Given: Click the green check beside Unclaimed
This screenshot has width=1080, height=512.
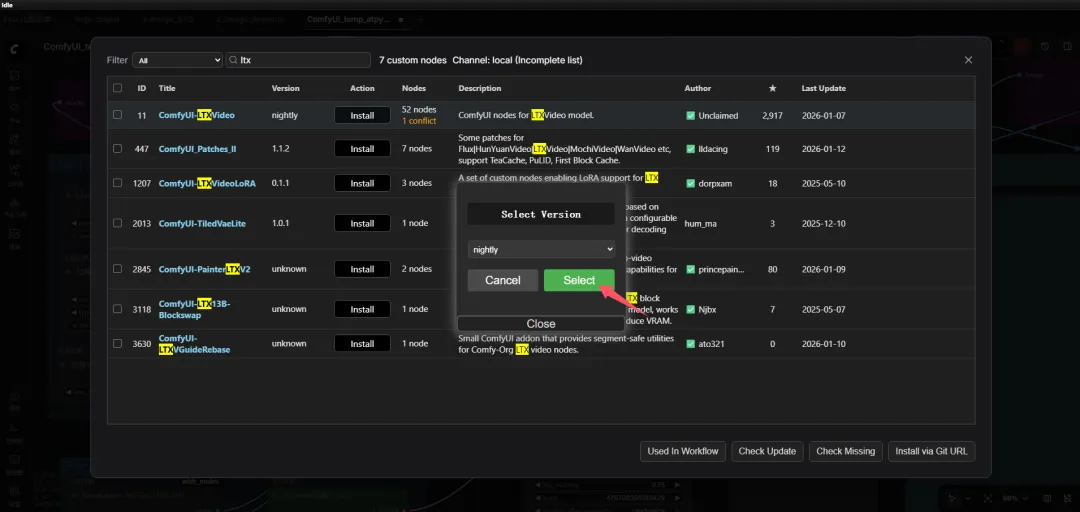Looking at the screenshot, I should tap(690, 116).
